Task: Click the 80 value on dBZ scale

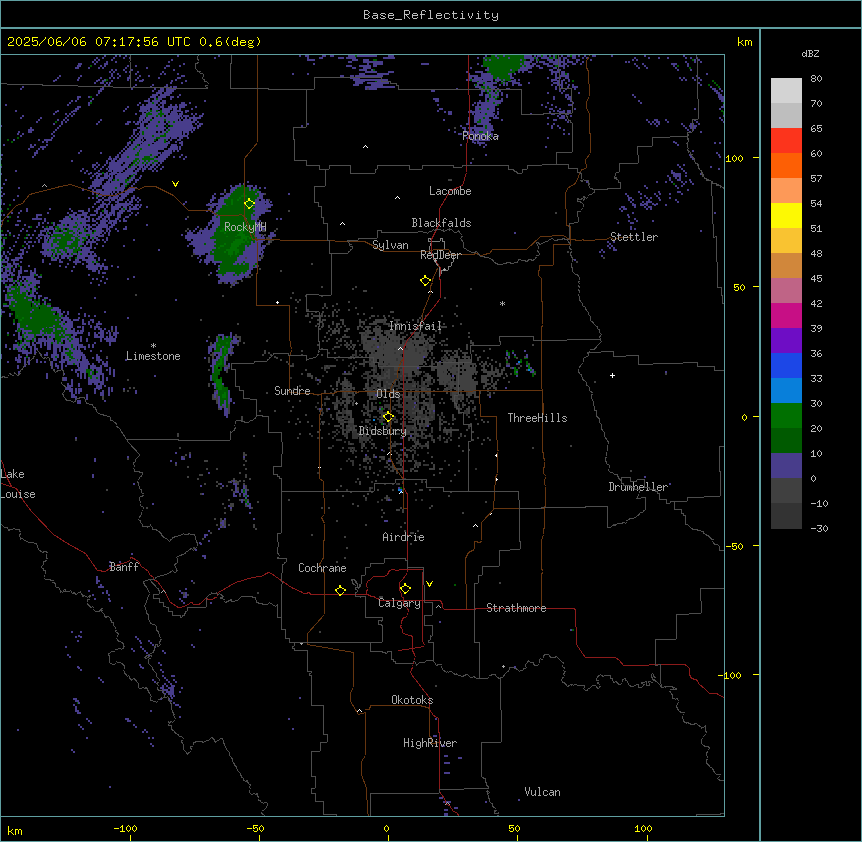Action: 816,79
